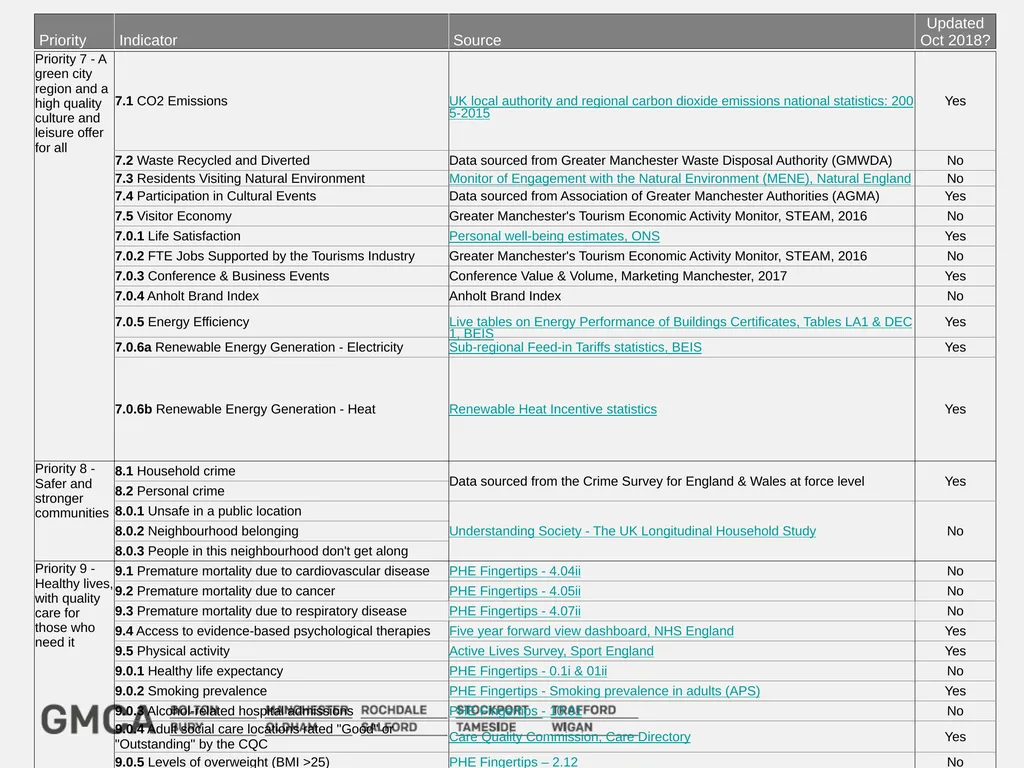Select the 8.2 Personal crime cell
The width and height of the screenshot is (1024, 768).
[281, 491]
